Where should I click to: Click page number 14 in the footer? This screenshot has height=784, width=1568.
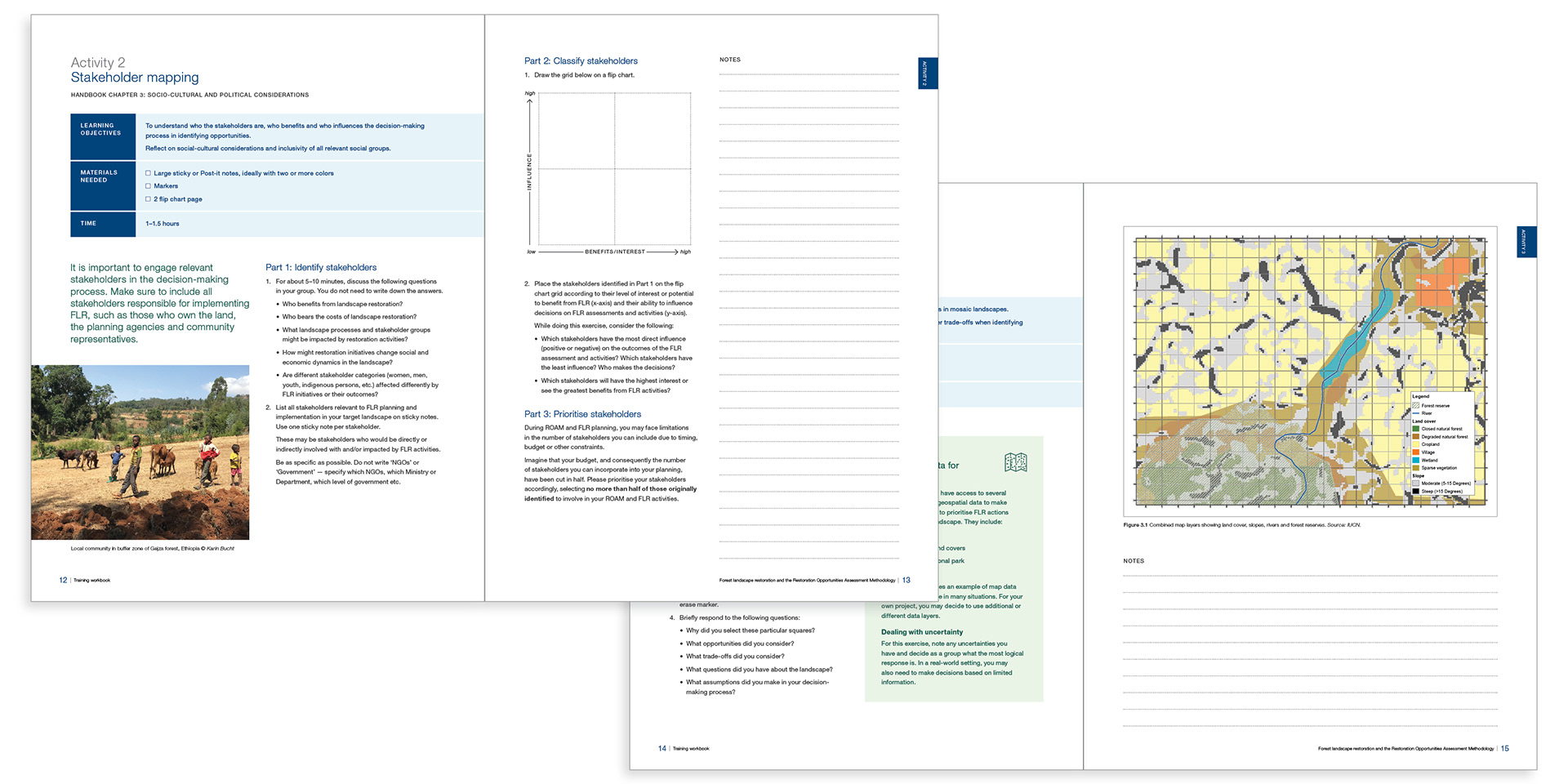click(662, 749)
